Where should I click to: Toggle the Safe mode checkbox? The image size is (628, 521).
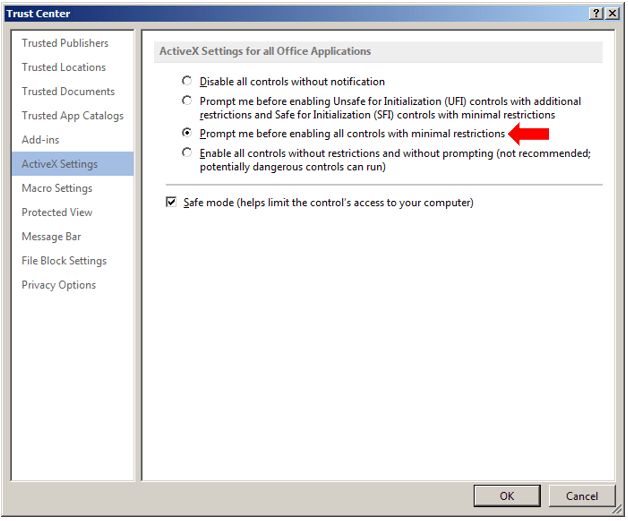[171, 202]
